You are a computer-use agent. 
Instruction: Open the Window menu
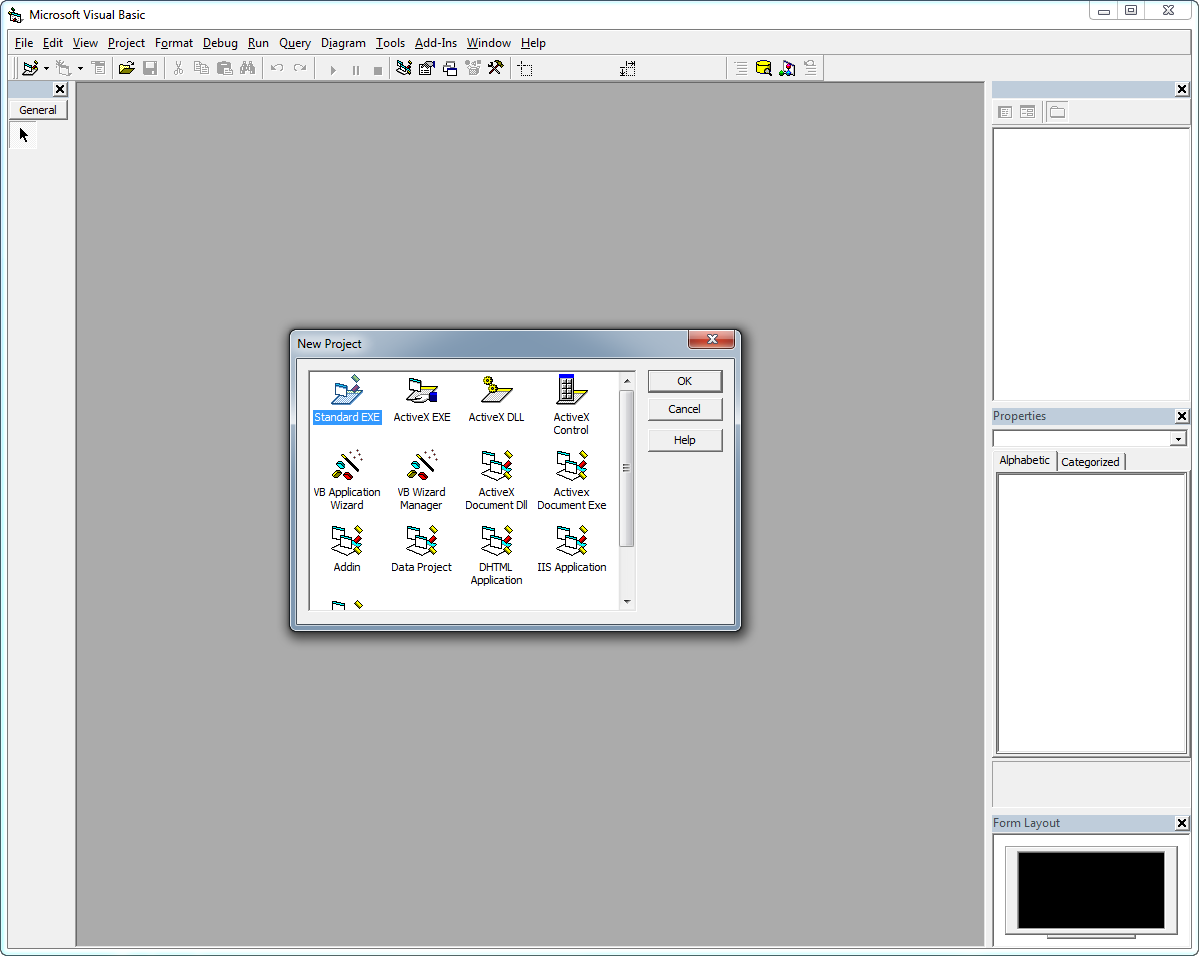(489, 43)
